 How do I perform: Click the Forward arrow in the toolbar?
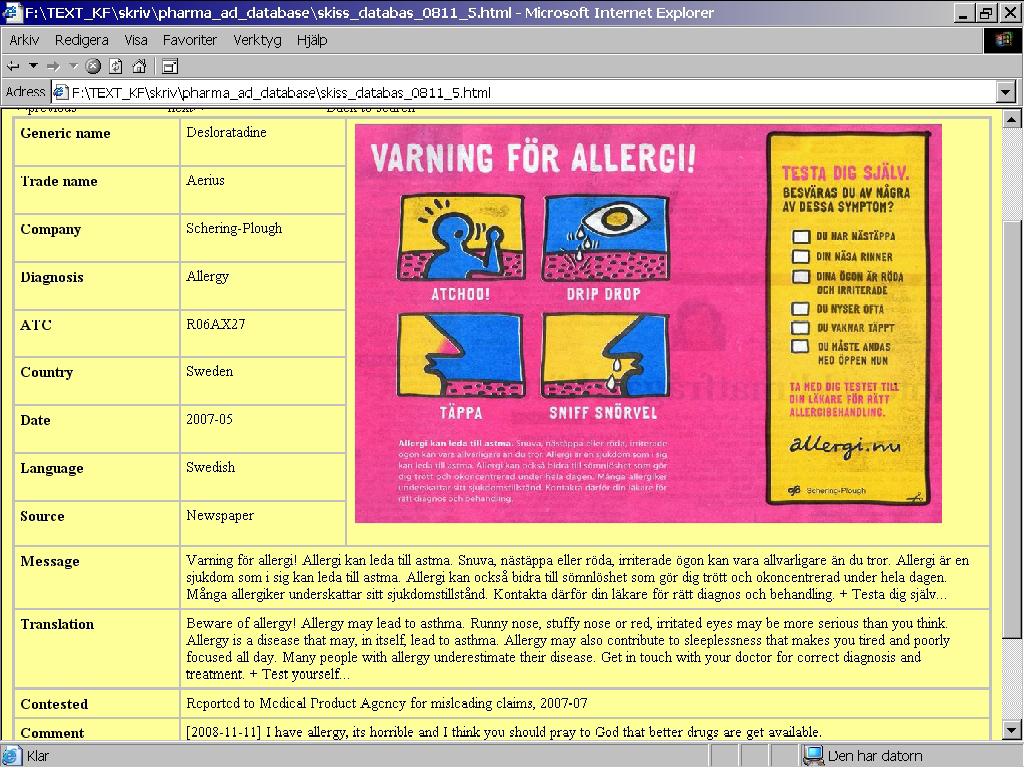54,66
